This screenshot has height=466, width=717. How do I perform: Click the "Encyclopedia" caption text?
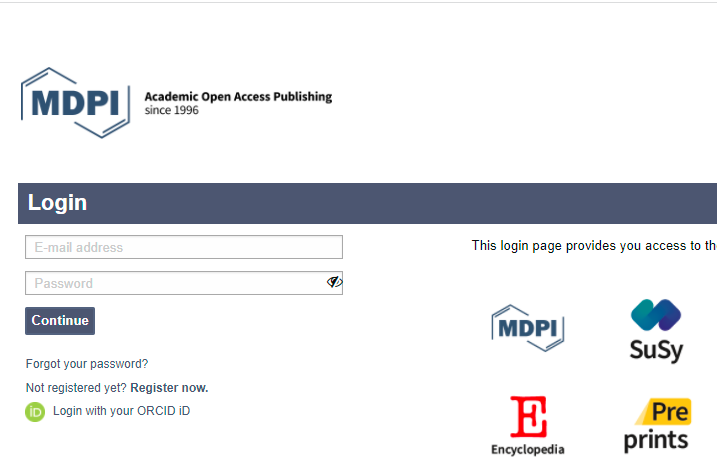pyautogui.click(x=528, y=450)
